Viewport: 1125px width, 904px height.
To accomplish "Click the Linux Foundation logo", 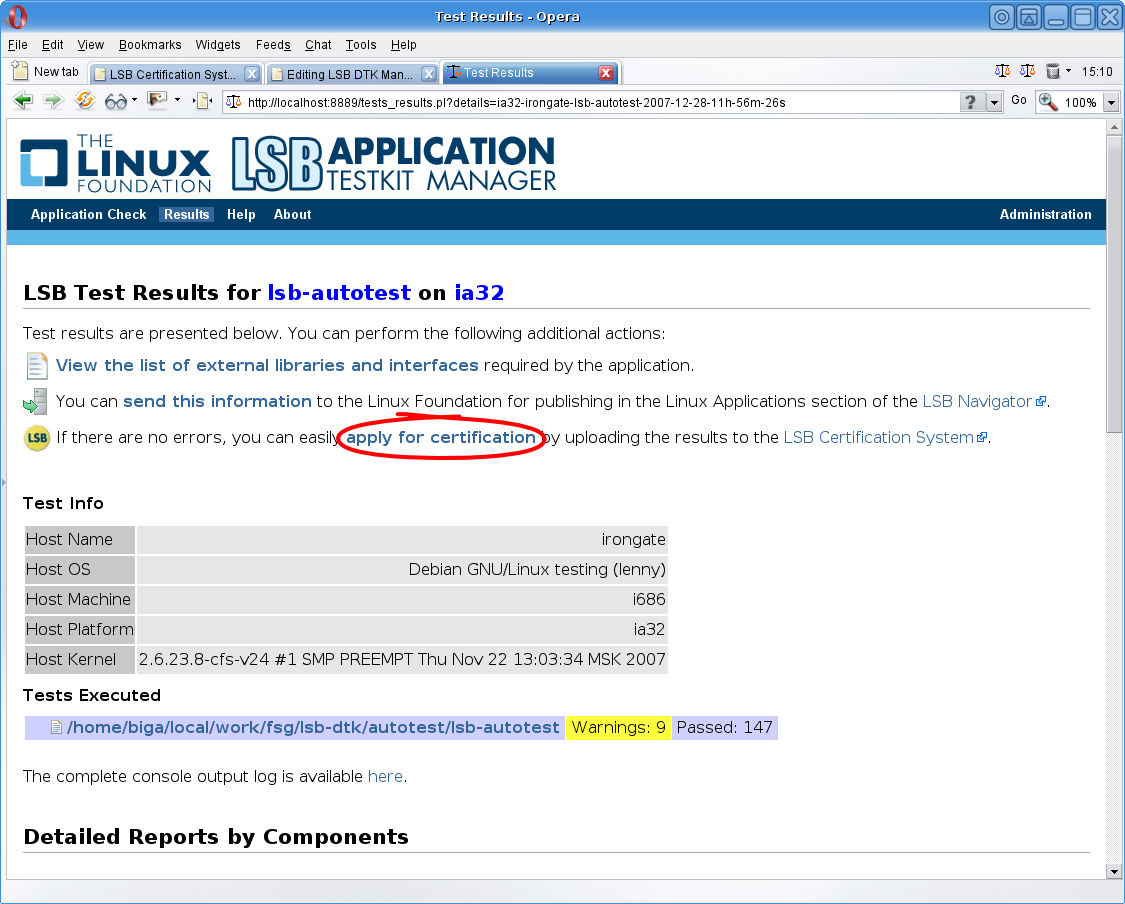I will 116,163.
